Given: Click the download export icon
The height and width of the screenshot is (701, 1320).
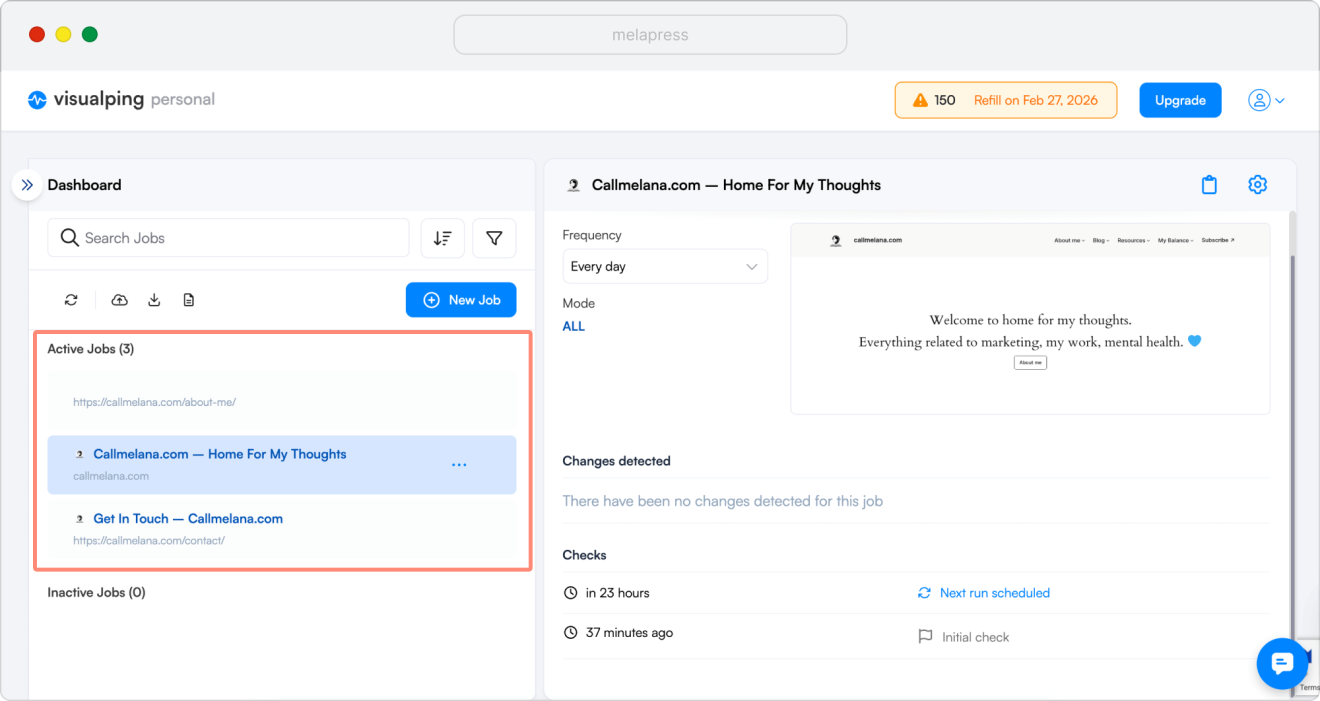Looking at the screenshot, I should point(154,300).
